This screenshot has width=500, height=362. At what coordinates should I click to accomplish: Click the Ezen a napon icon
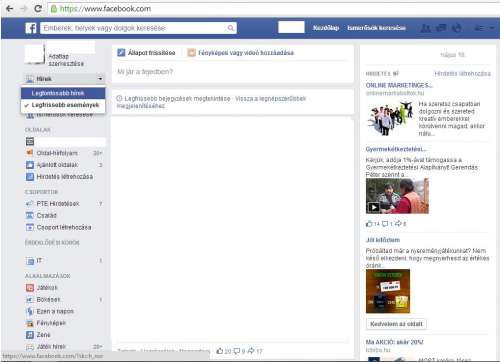tap(30, 311)
